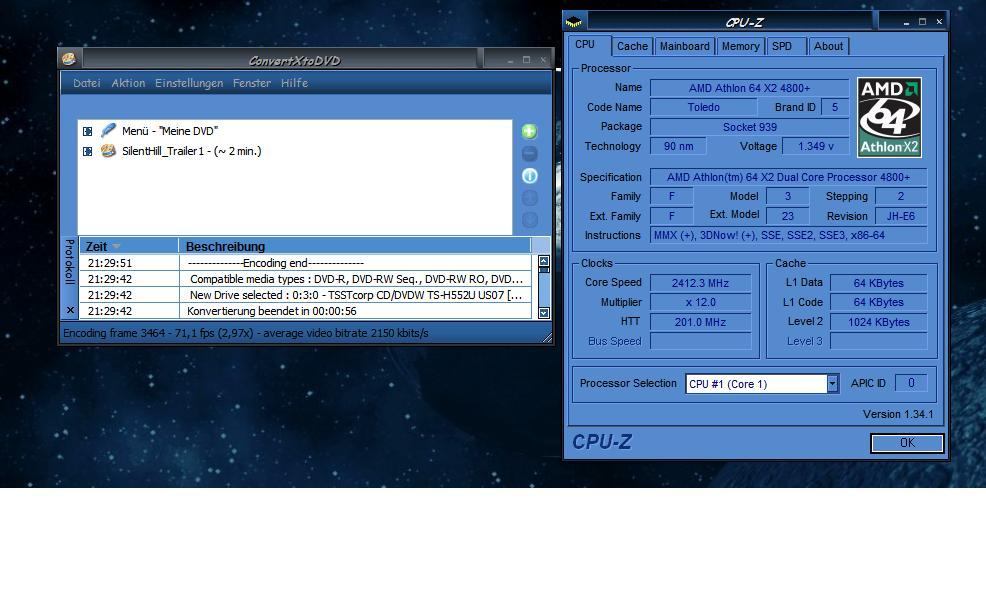This screenshot has width=986, height=615.
Task: Click the Multiplier value "x 12.0"
Action: pos(700,302)
